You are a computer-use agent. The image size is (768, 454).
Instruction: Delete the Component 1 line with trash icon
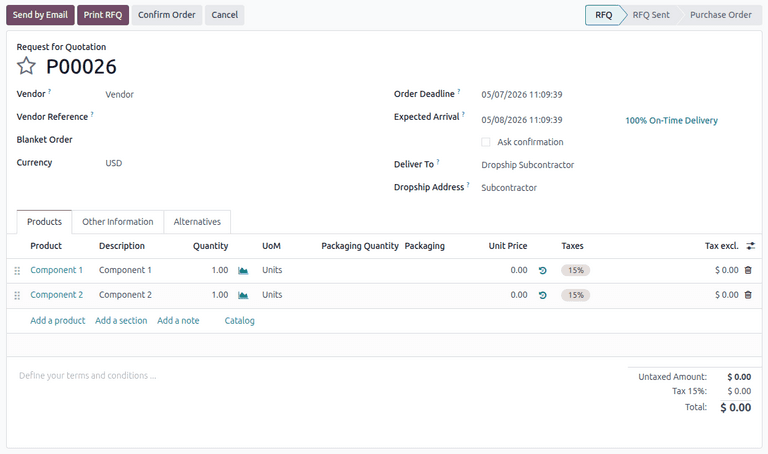tap(748, 270)
